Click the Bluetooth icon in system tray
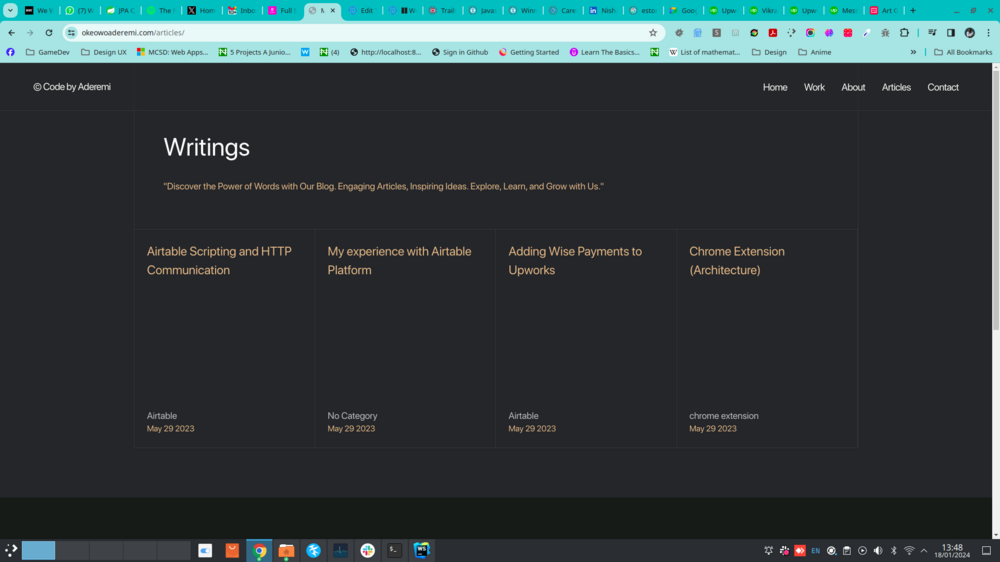The width and height of the screenshot is (1000, 562). point(894,551)
